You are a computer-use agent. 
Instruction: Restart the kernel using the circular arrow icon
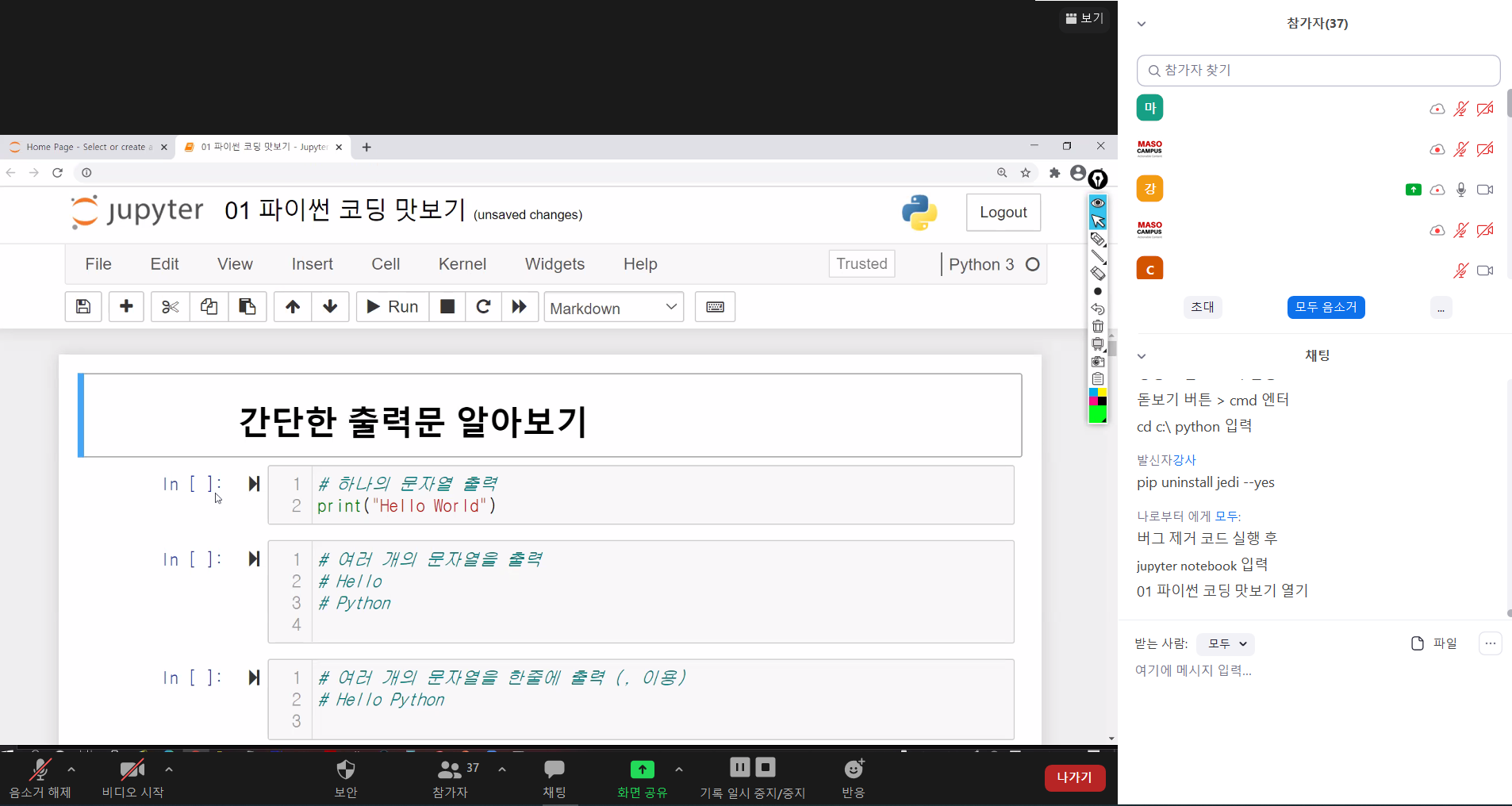pos(483,307)
